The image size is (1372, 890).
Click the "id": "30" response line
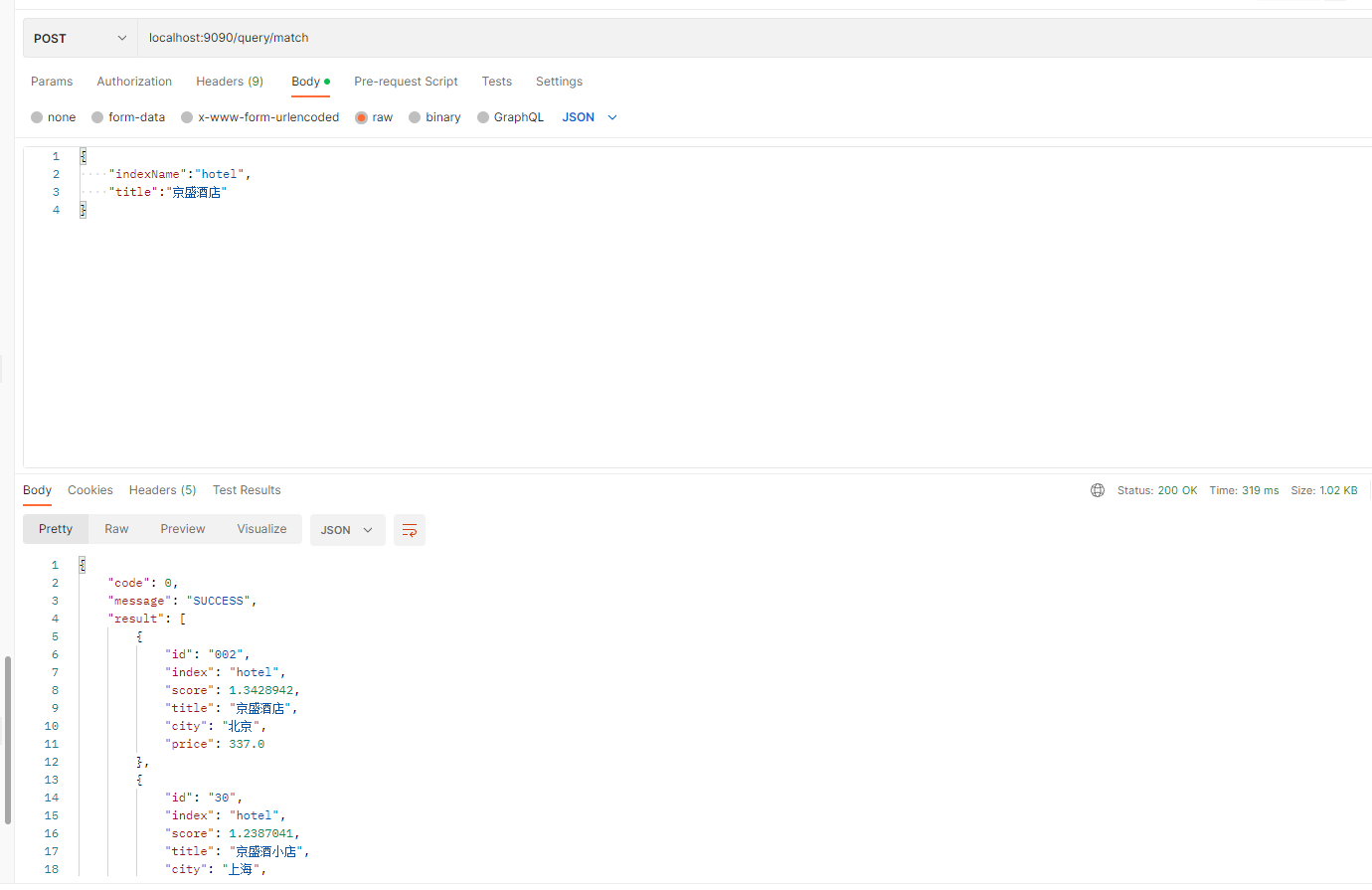point(204,798)
